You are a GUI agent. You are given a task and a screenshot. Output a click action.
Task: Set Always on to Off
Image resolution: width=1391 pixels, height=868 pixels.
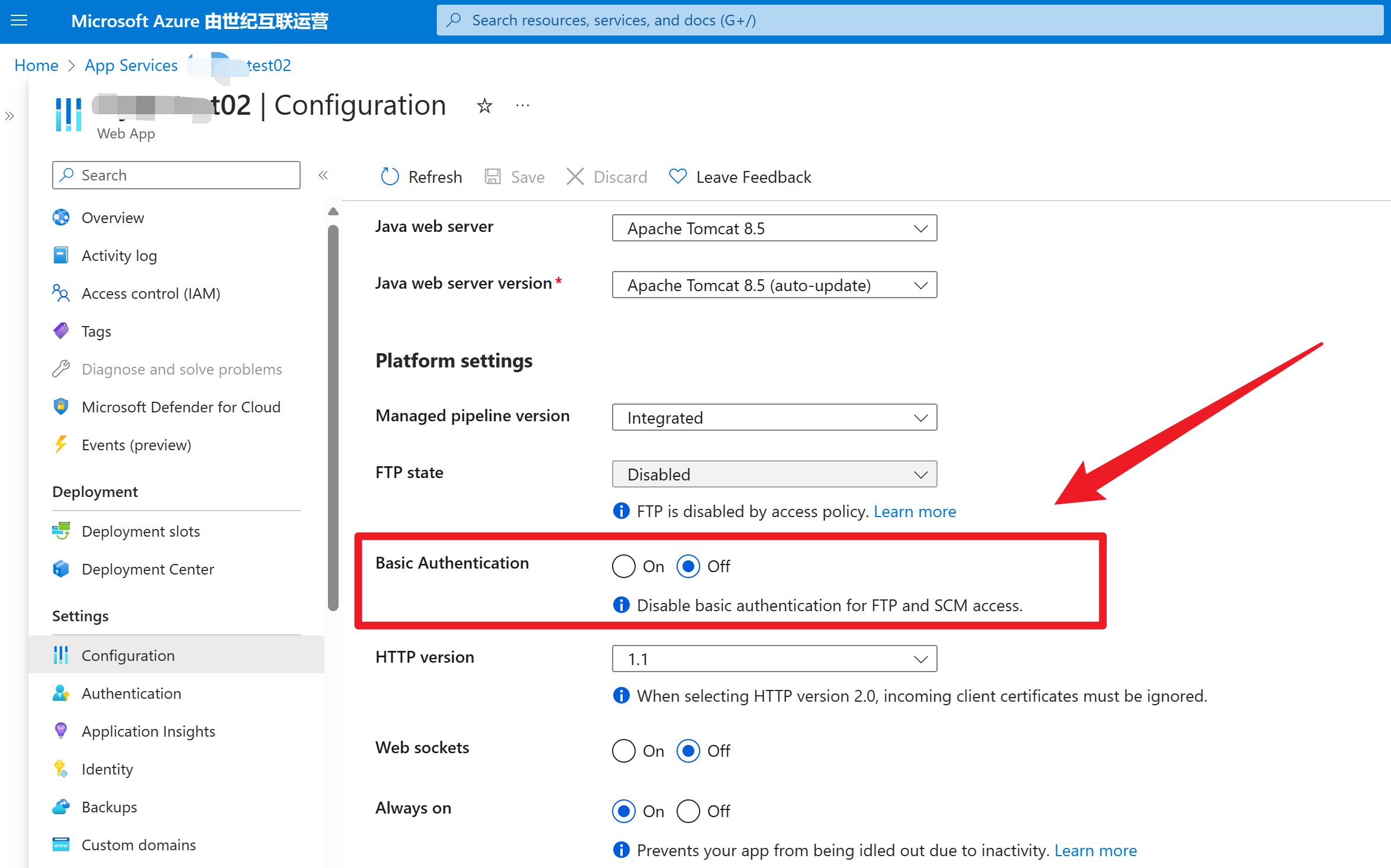688,811
